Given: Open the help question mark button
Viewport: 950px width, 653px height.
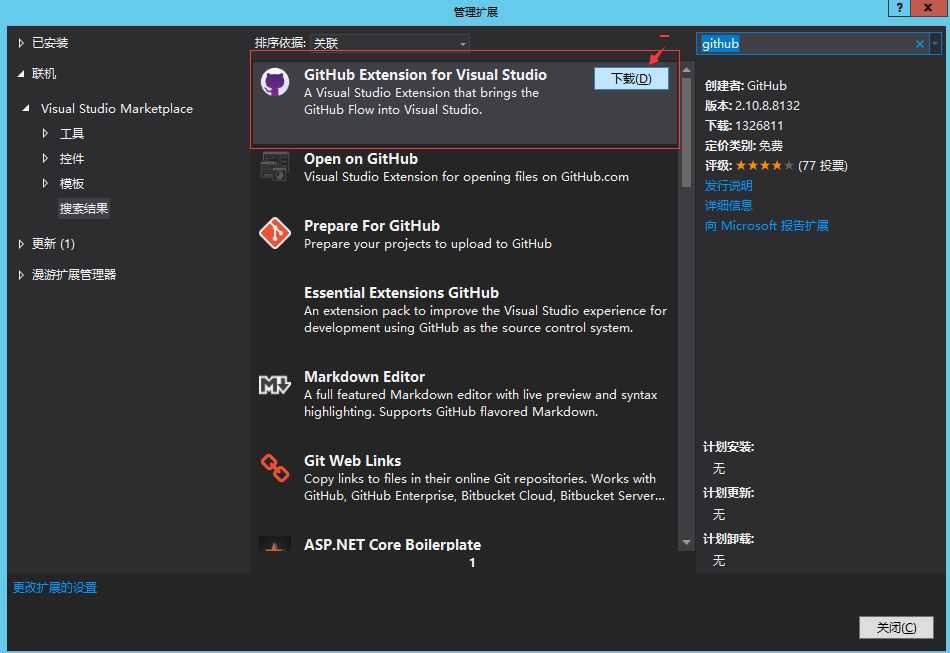Looking at the screenshot, I should [900, 8].
